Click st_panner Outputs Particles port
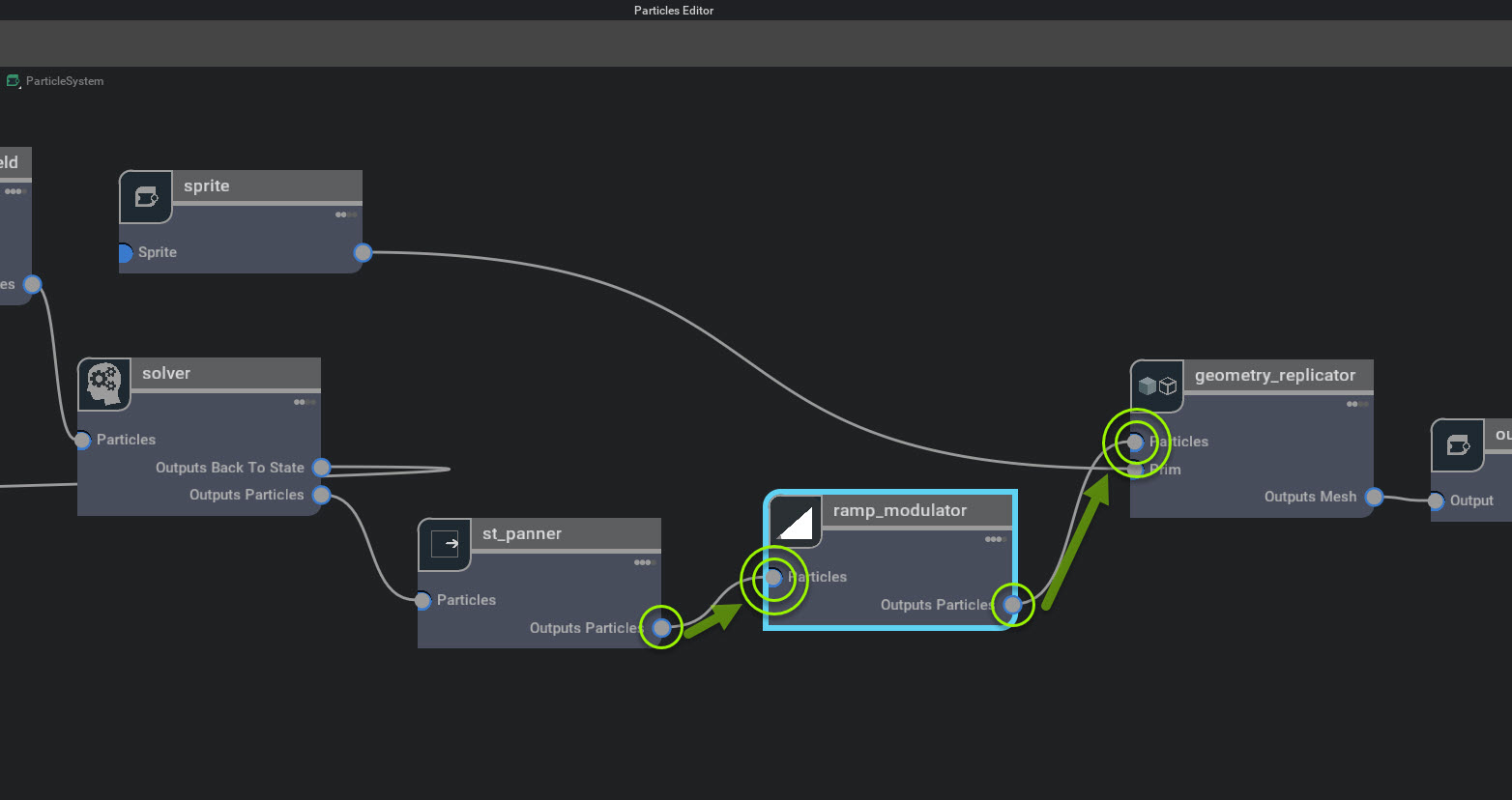The image size is (1512, 800). 661,628
